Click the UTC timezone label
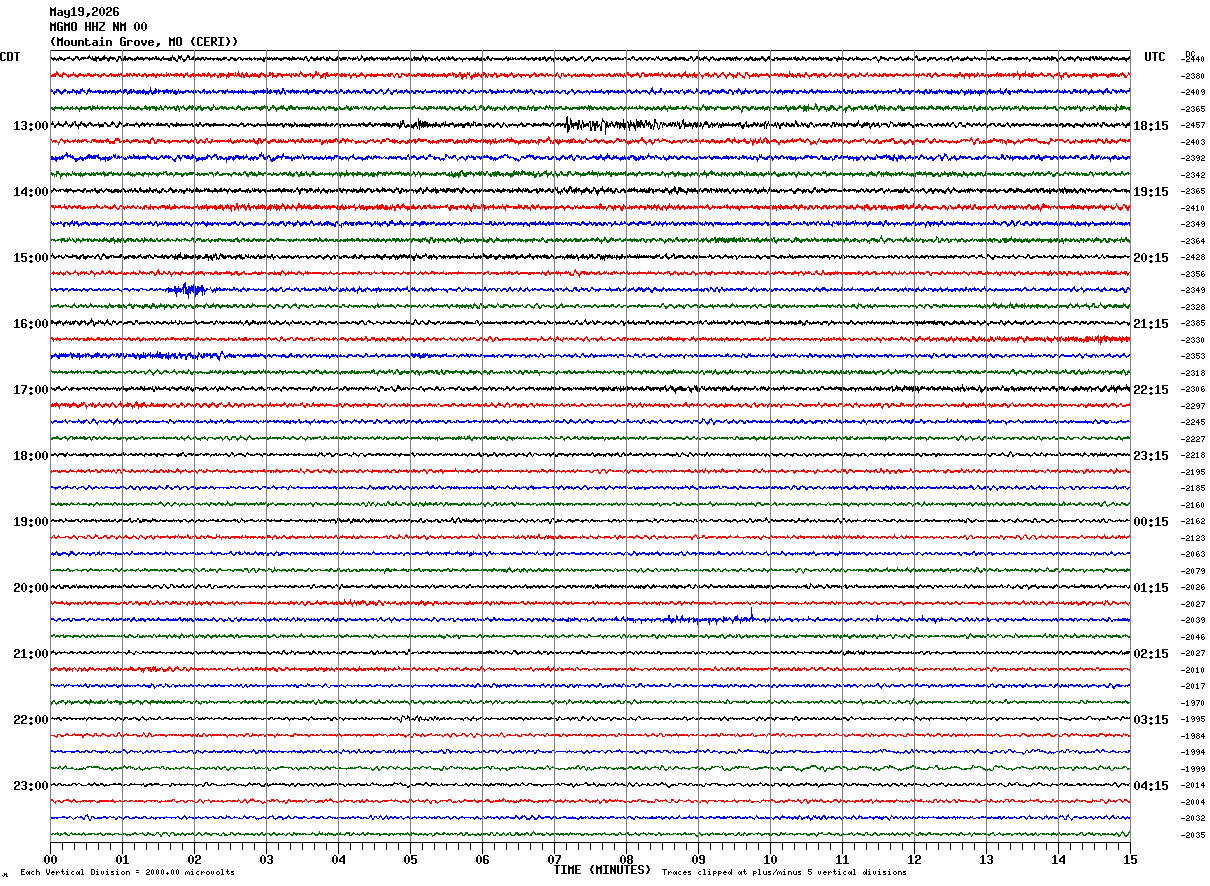1210x886 pixels. tap(1155, 57)
